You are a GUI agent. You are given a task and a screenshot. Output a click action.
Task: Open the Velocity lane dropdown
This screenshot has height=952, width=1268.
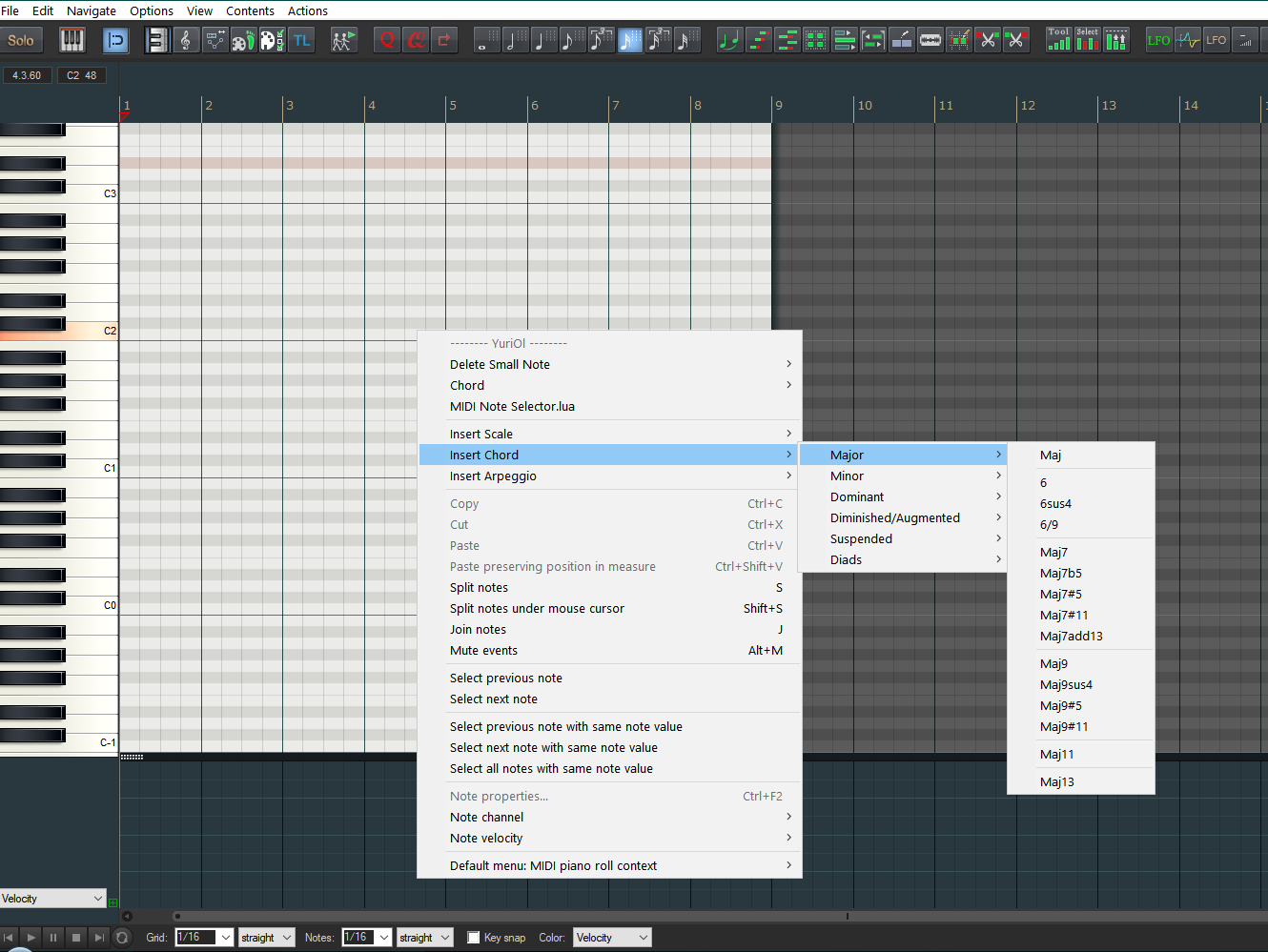click(52, 899)
